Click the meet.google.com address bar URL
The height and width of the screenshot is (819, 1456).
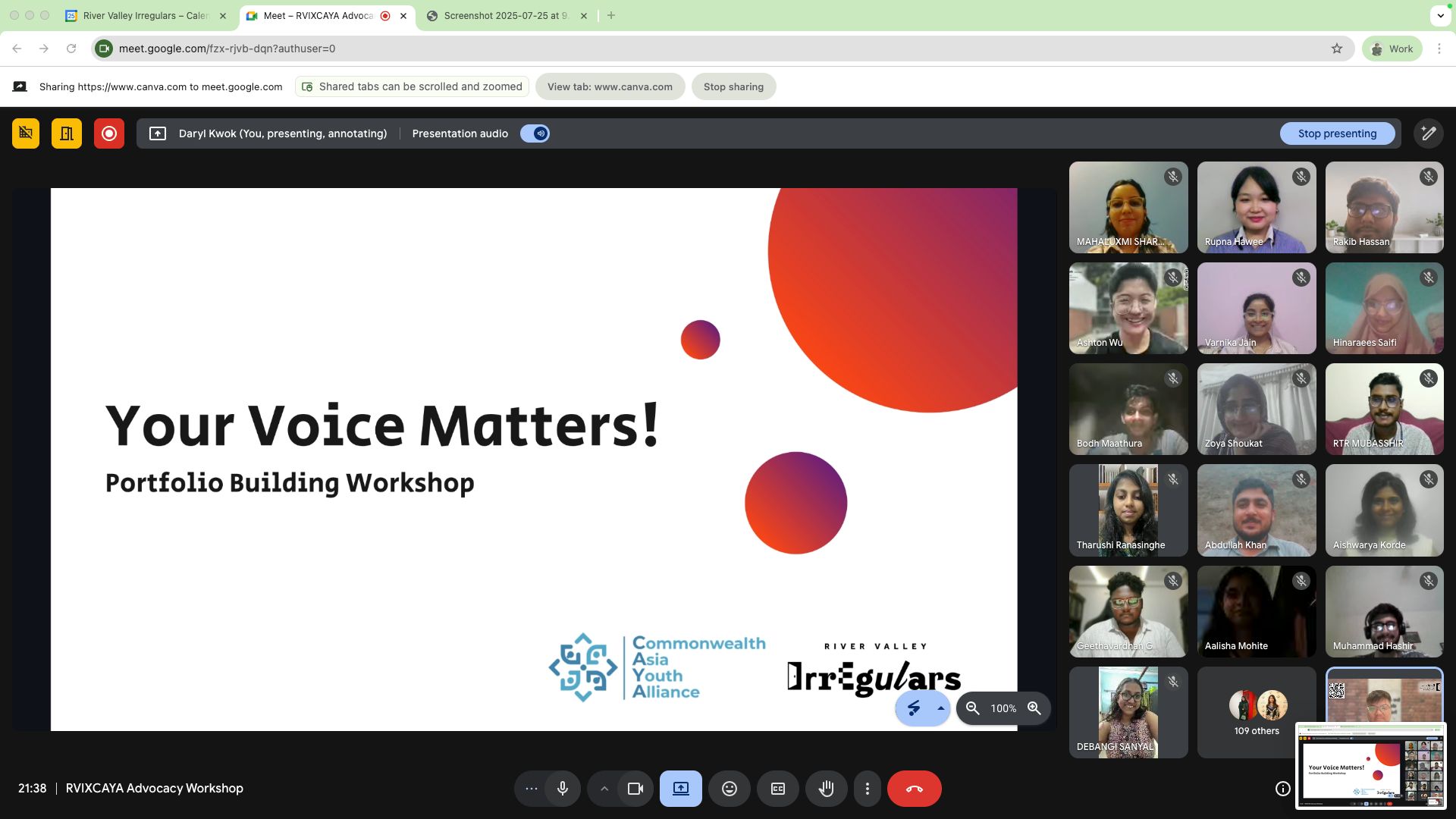[x=227, y=49]
